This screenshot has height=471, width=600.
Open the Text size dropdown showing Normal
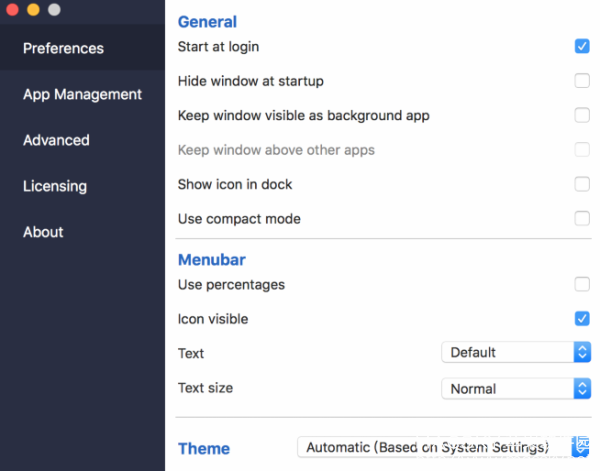(x=516, y=389)
